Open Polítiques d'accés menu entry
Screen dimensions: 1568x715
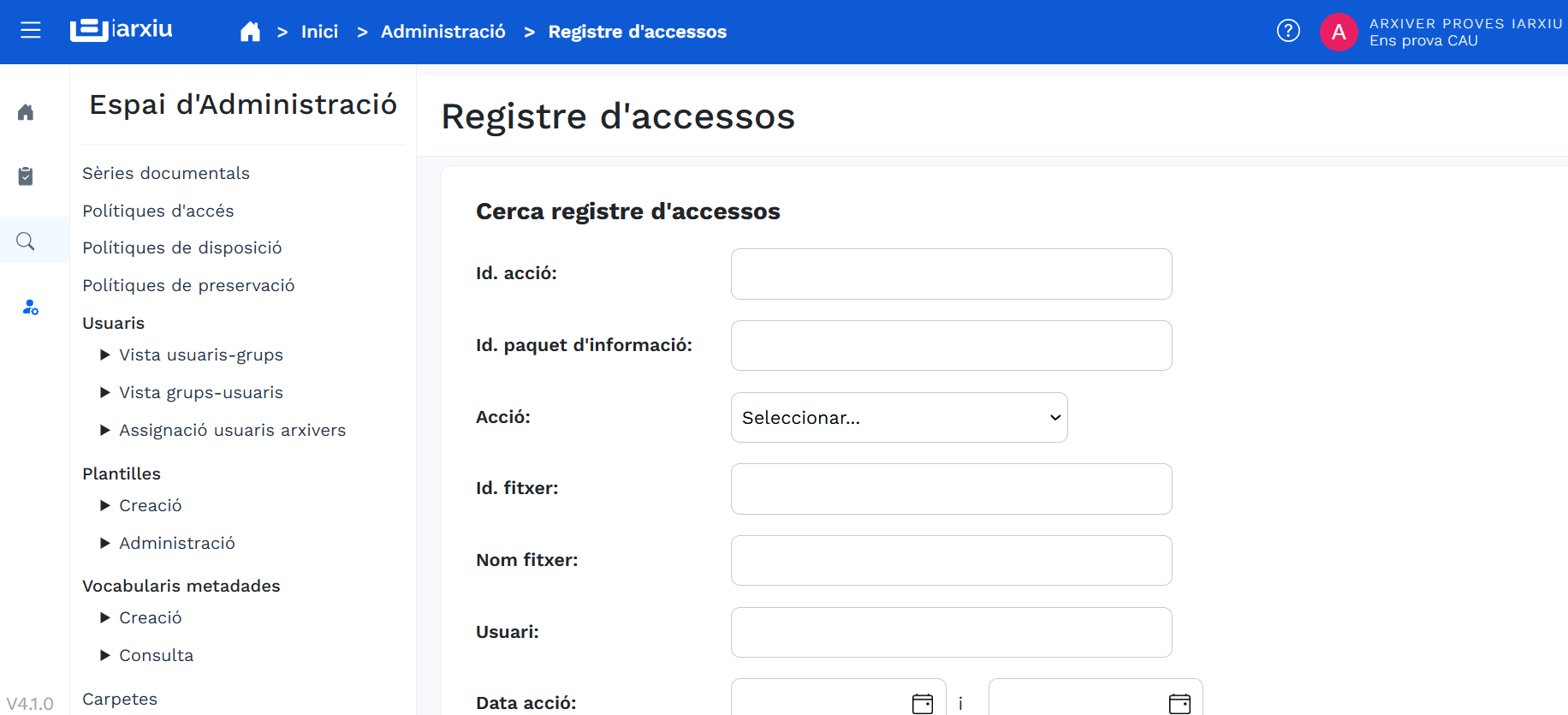158,211
